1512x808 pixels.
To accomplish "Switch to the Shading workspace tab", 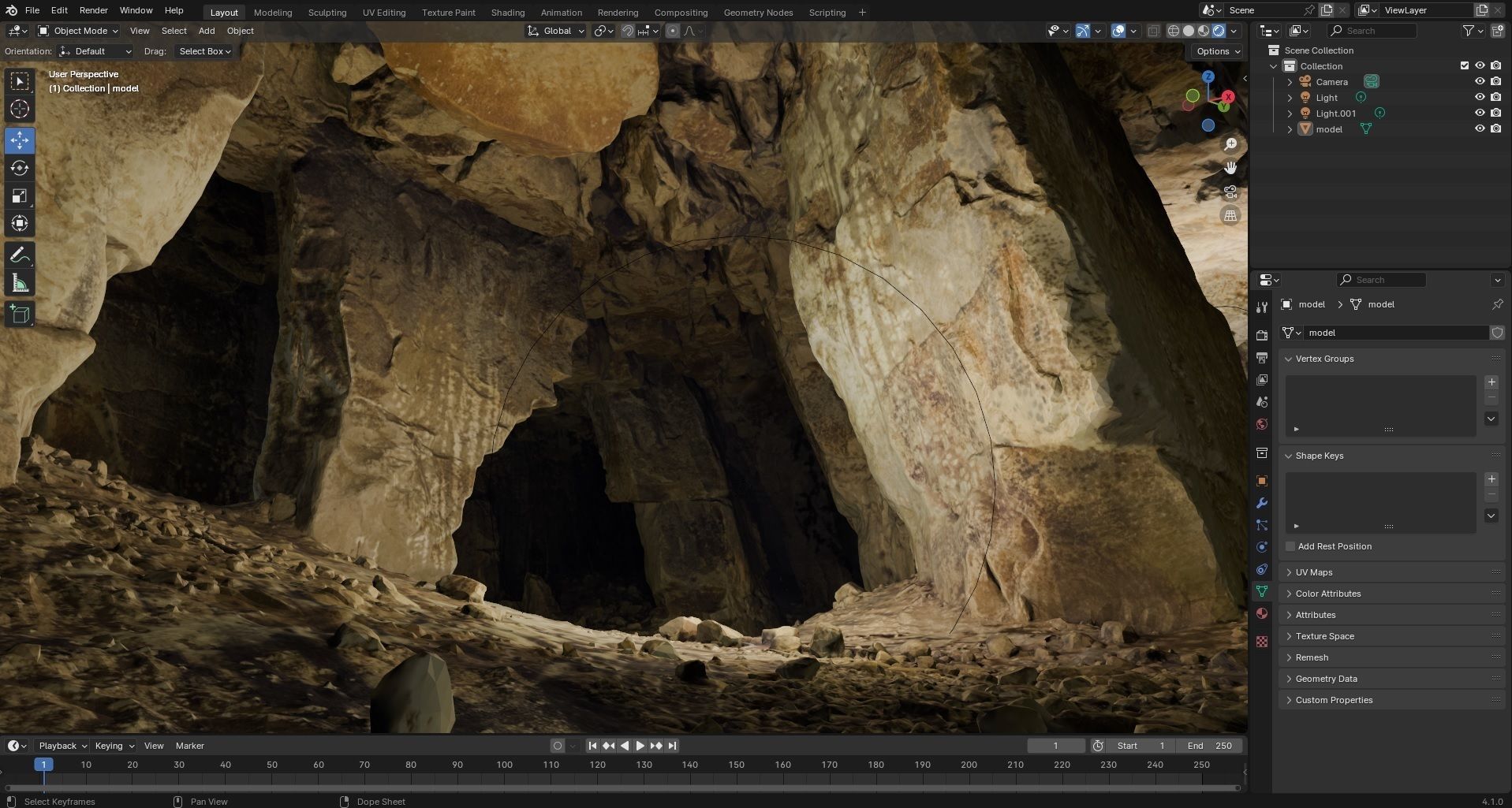I will (x=507, y=12).
